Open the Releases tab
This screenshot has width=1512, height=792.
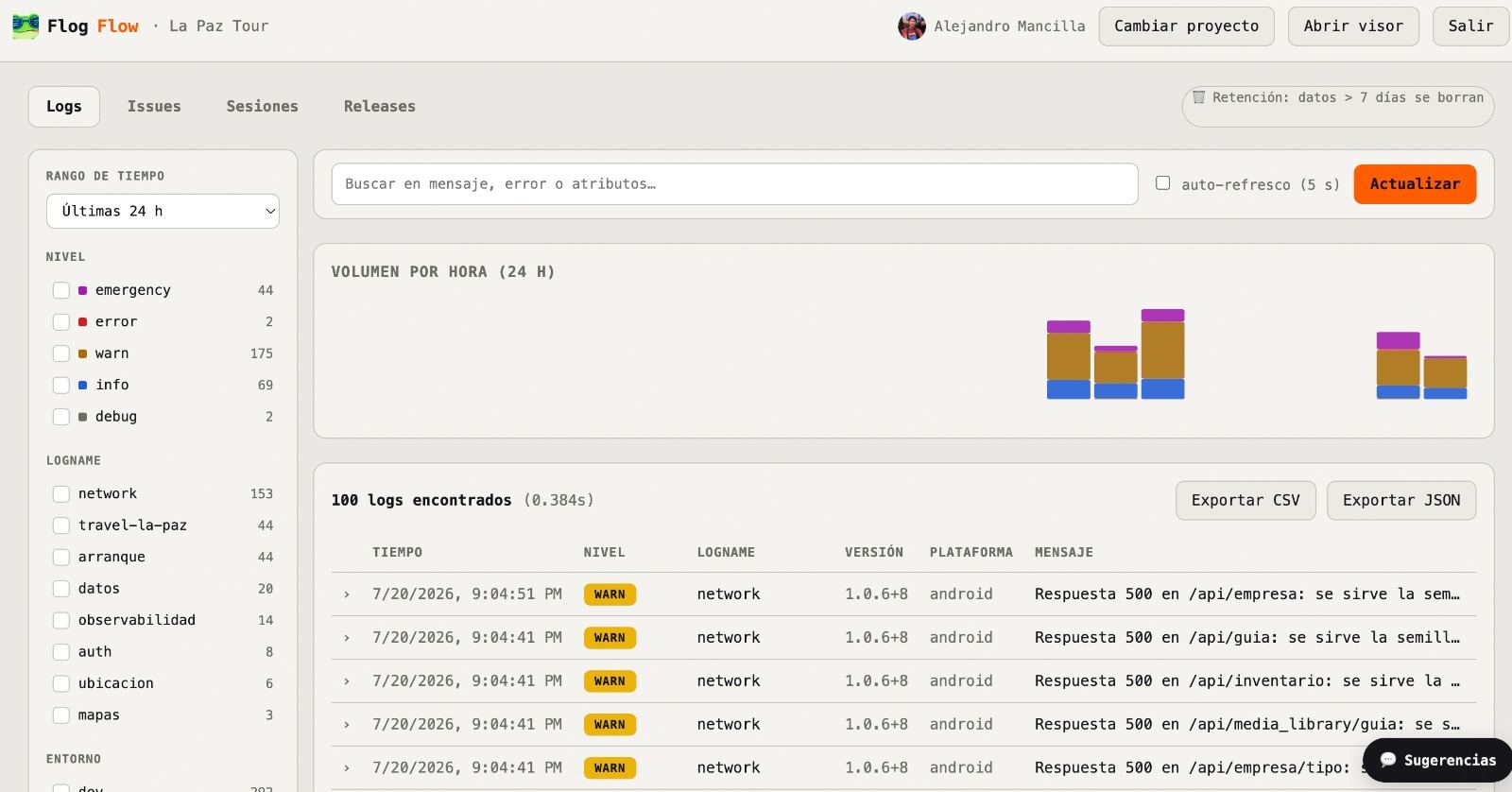point(379,107)
